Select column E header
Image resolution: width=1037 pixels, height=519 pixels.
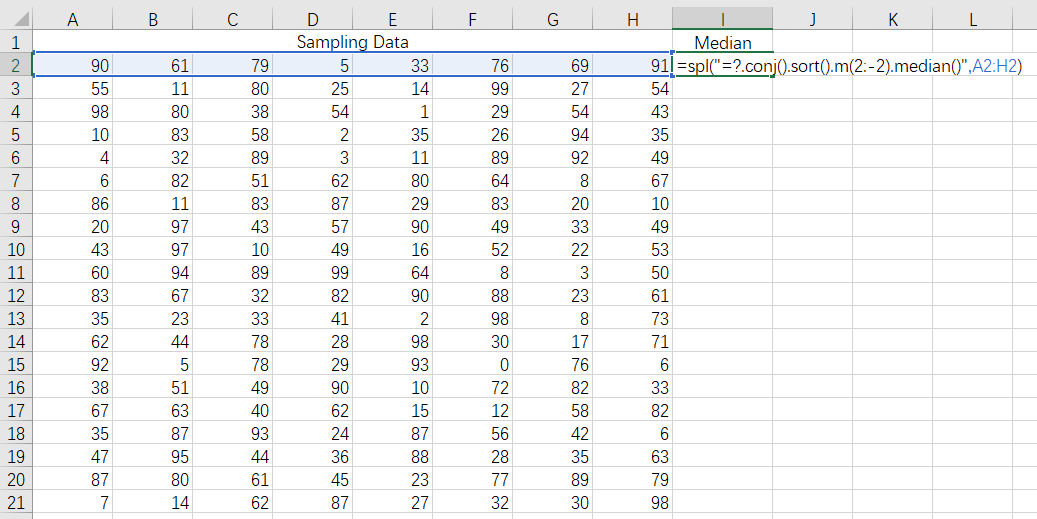click(x=392, y=19)
